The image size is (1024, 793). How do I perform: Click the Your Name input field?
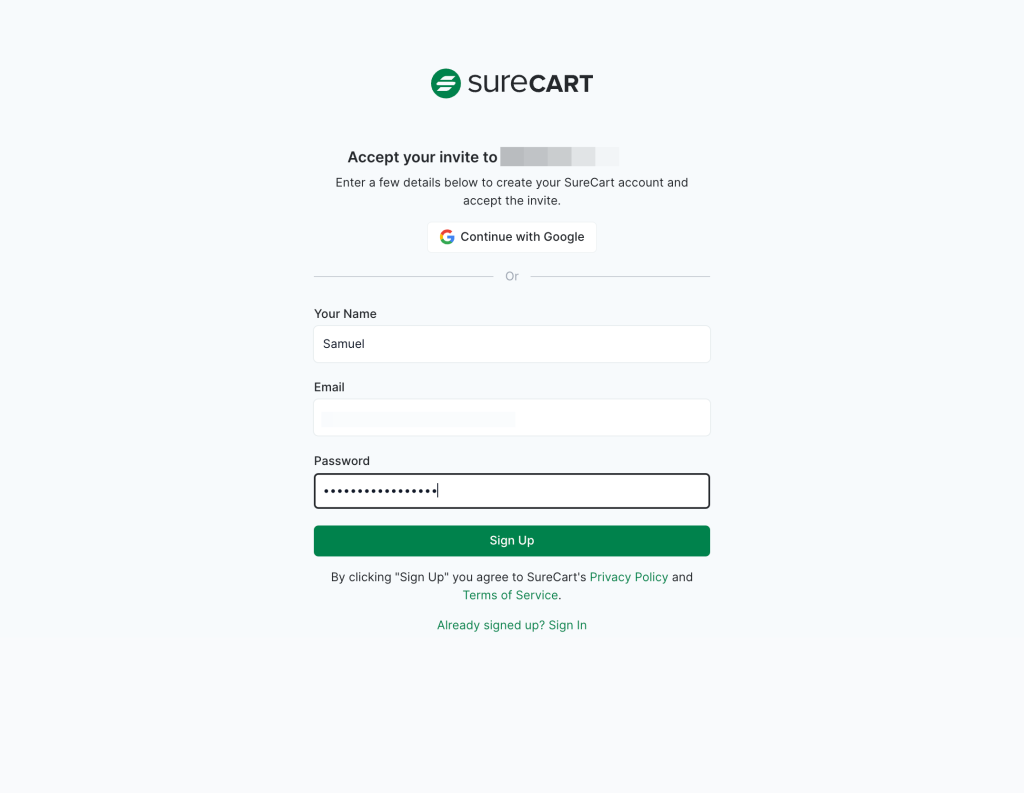coord(511,344)
